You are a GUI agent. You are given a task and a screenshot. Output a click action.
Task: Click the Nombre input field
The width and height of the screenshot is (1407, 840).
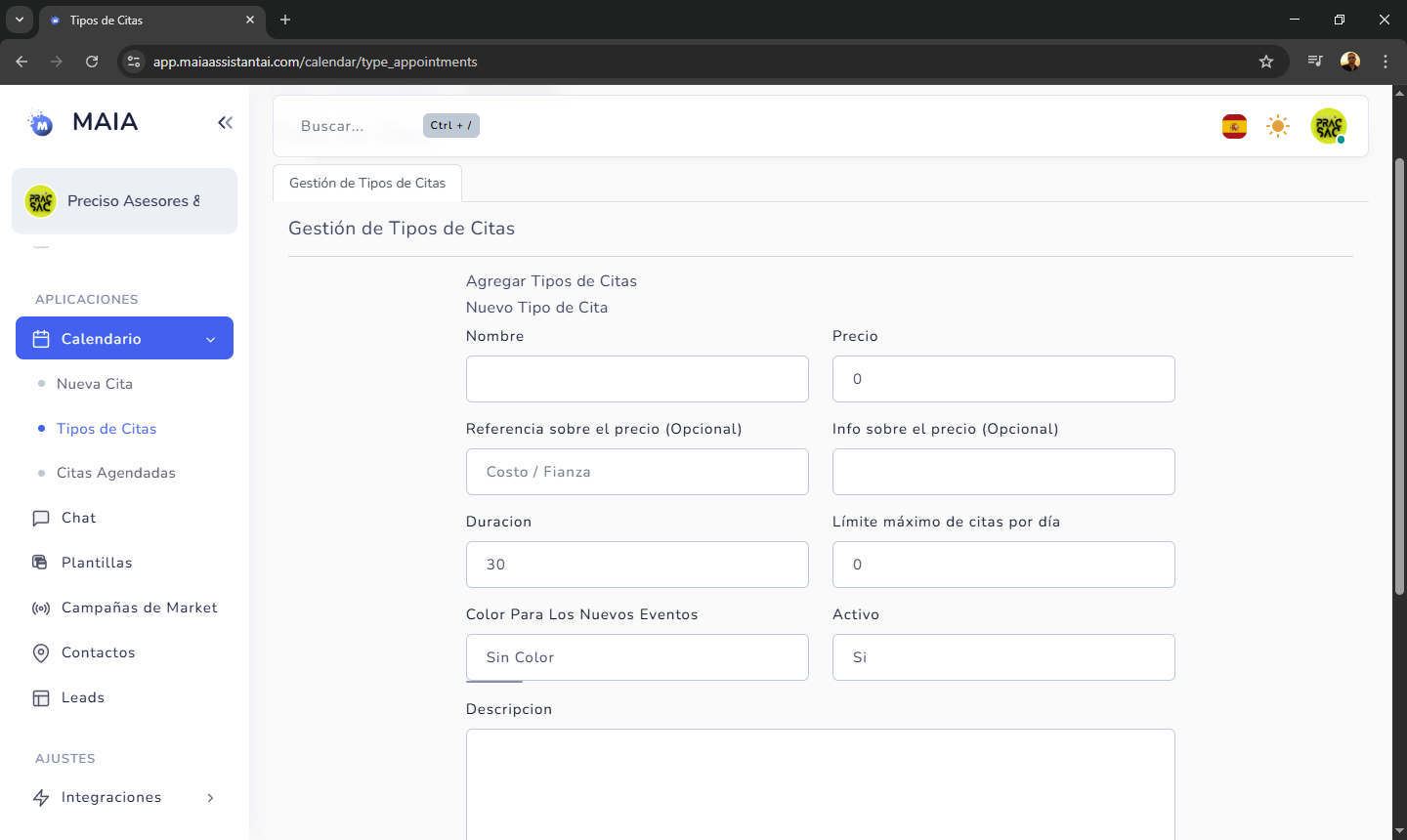[x=636, y=379]
